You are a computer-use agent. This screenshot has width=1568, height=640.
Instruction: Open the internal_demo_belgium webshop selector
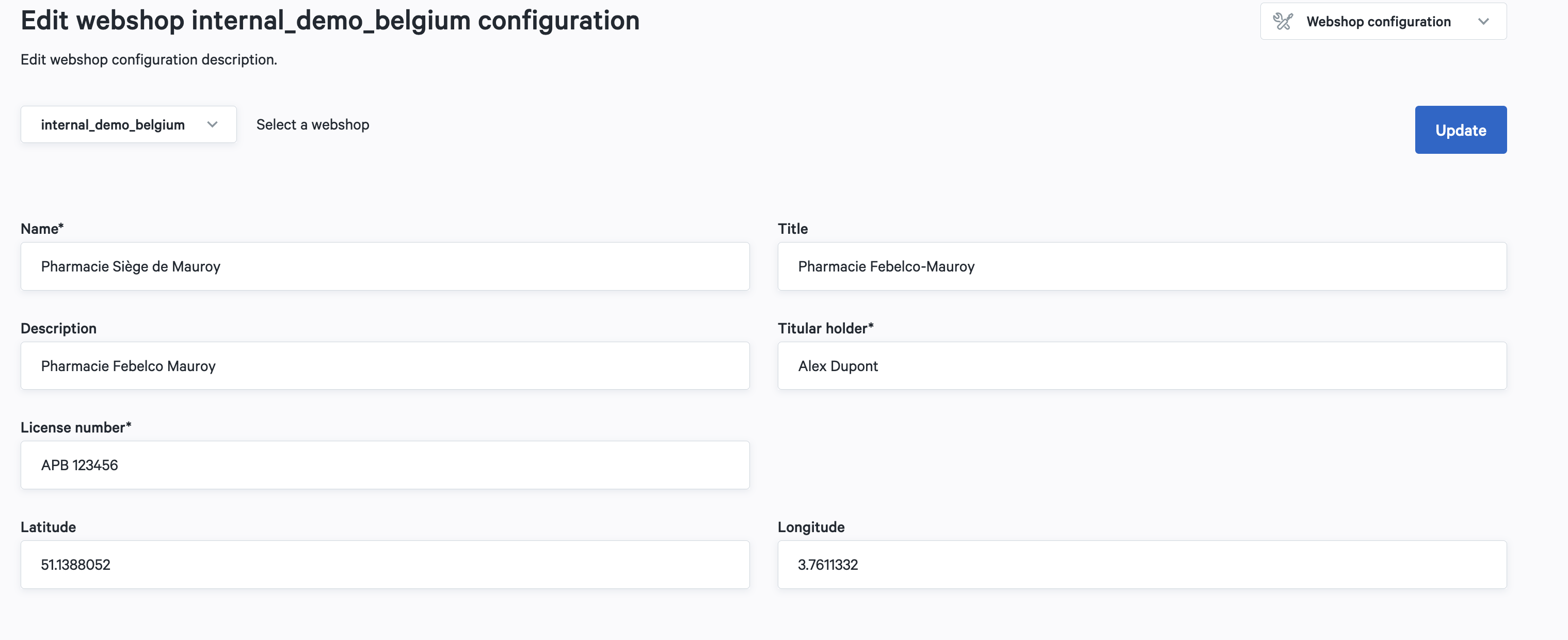[113, 125]
